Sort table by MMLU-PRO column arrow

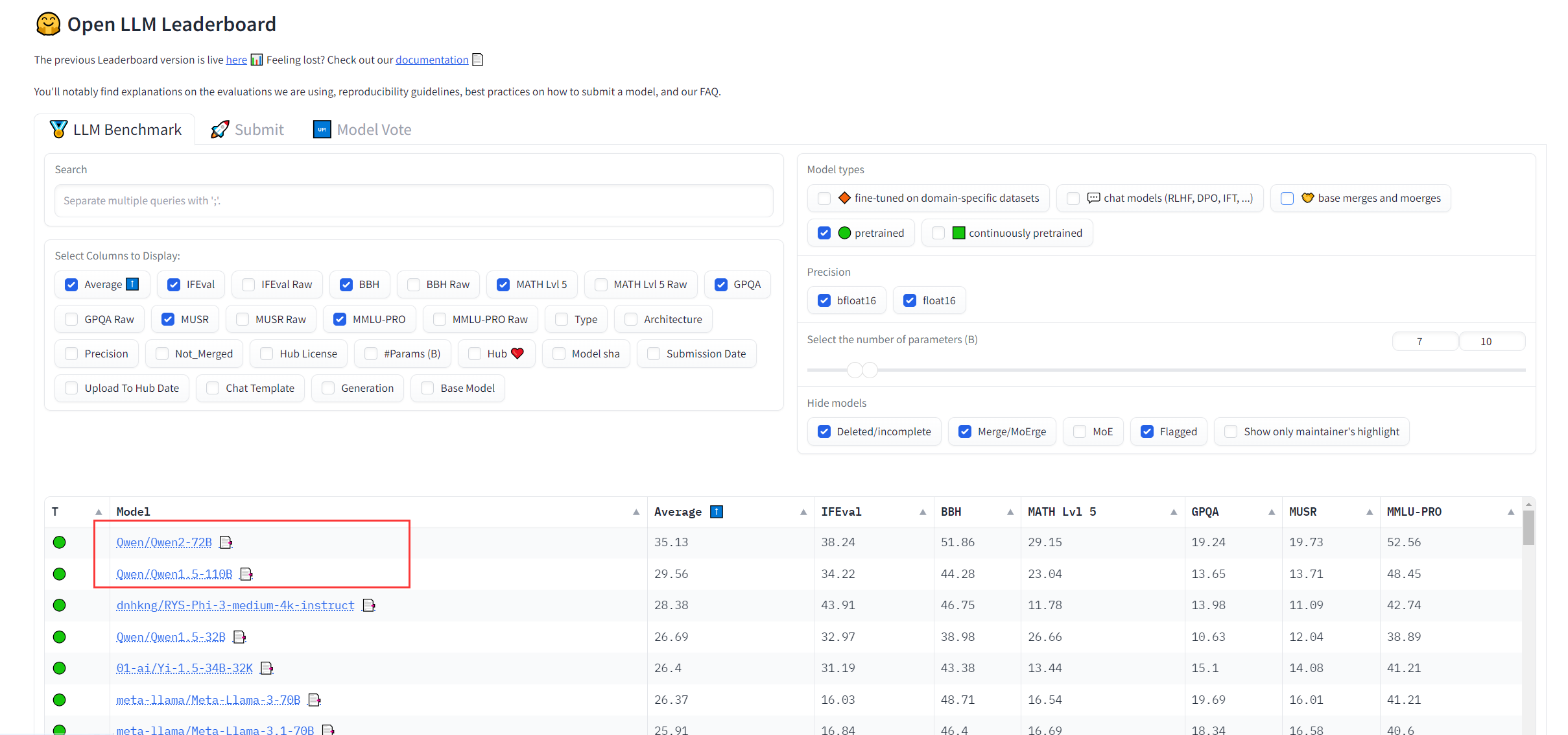click(x=1511, y=512)
